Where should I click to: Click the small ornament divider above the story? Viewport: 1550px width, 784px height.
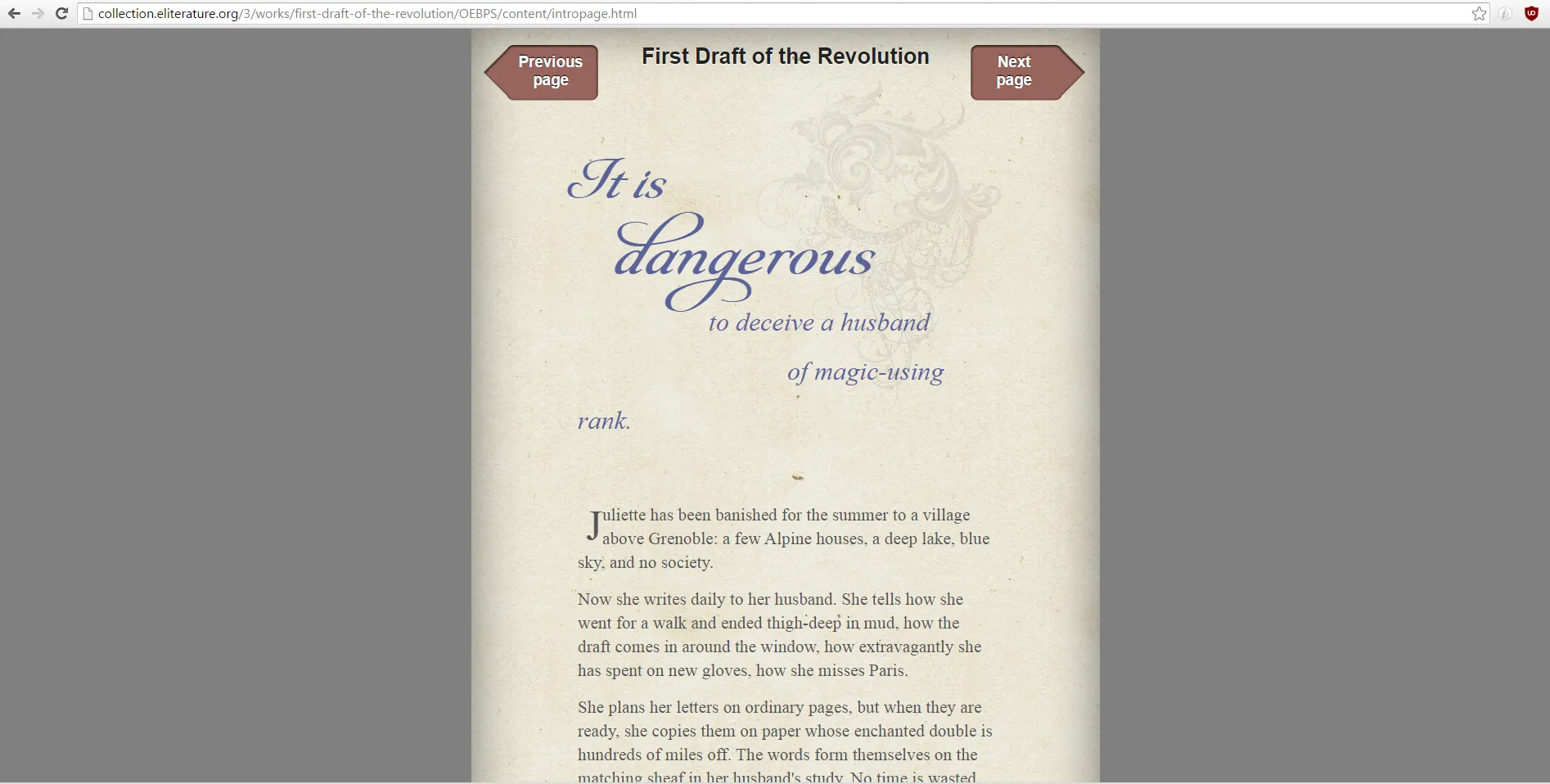pos(798,477)
